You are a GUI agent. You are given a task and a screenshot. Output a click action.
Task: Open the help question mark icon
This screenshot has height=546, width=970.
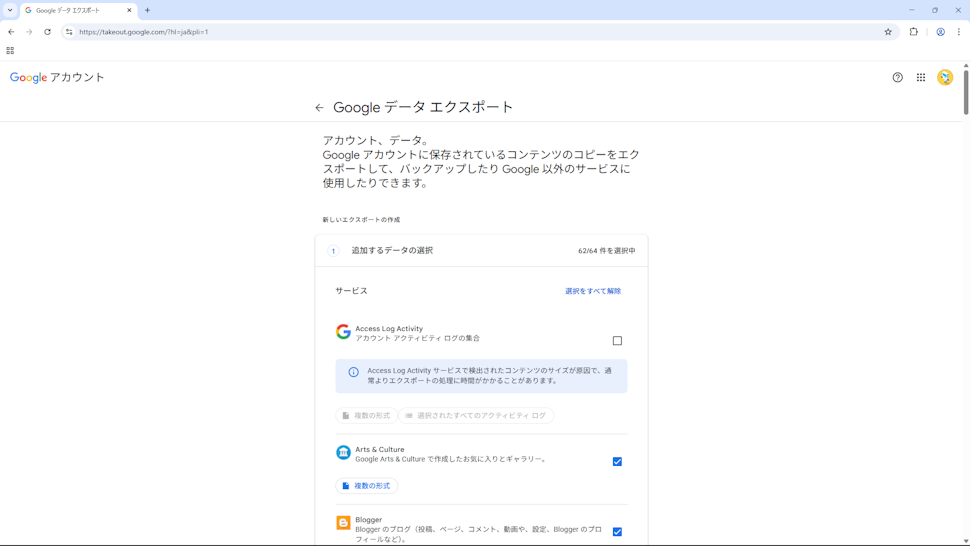pos(898,77)
